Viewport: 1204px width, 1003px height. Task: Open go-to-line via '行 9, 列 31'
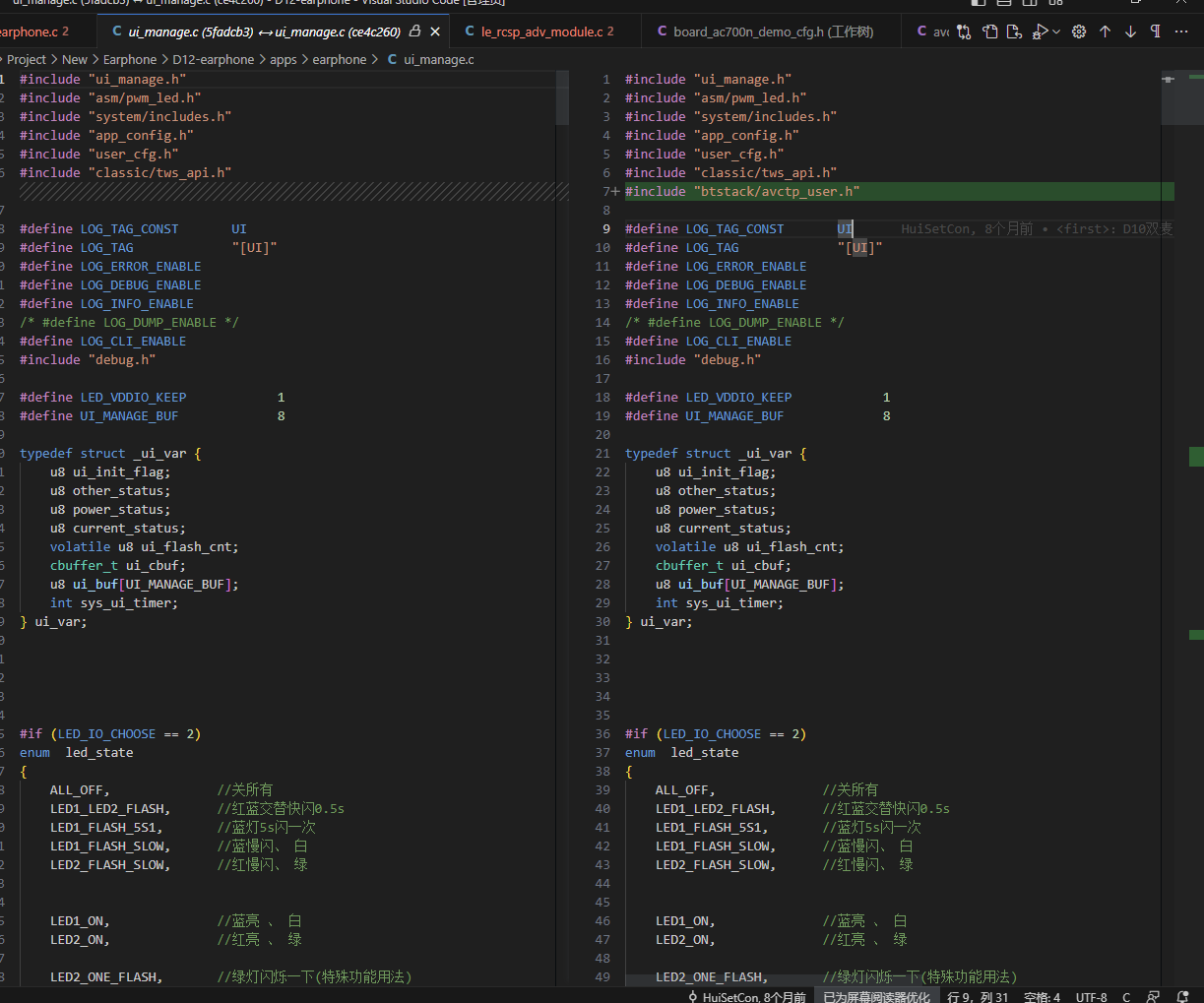978,996
